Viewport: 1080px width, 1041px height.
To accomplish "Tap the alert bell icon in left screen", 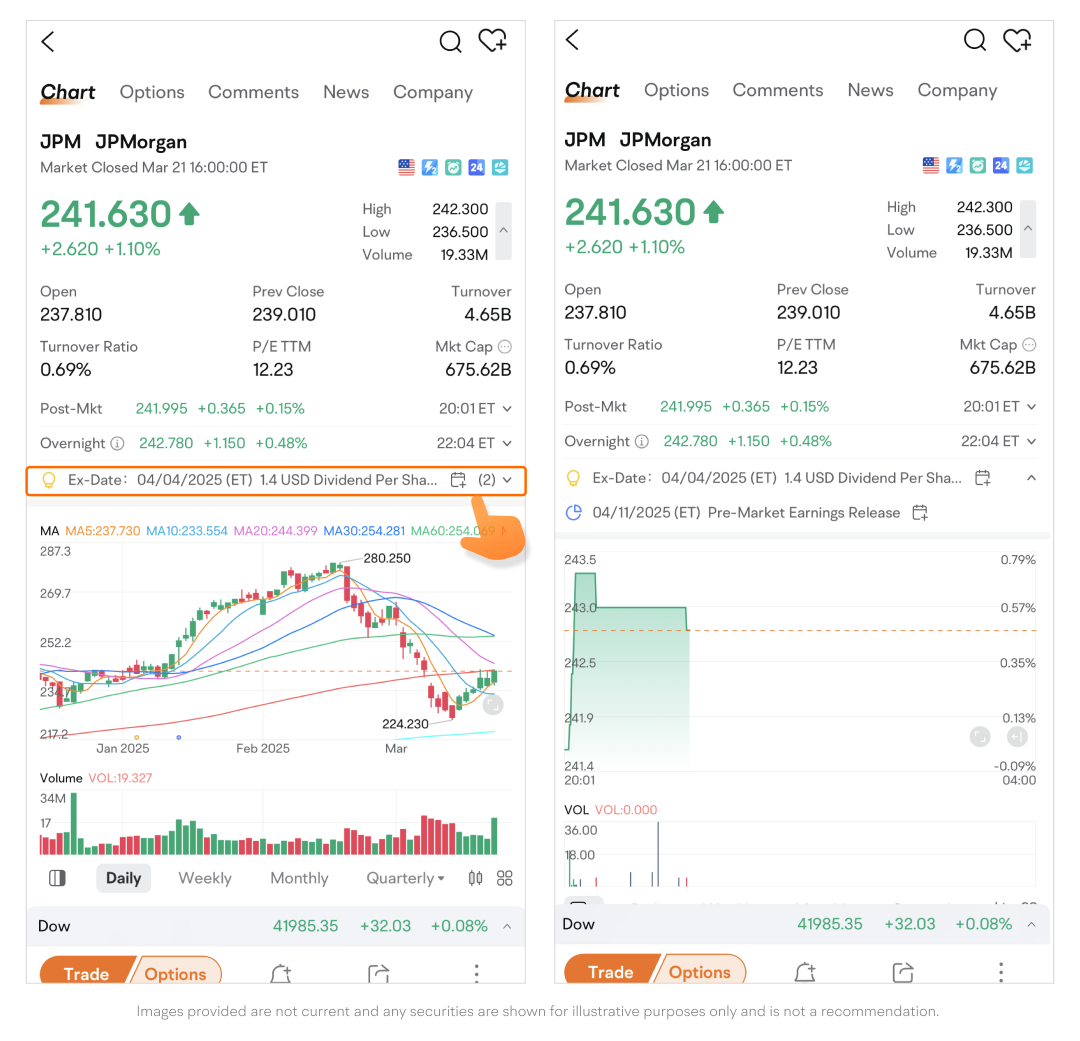I will coord(280,973).
